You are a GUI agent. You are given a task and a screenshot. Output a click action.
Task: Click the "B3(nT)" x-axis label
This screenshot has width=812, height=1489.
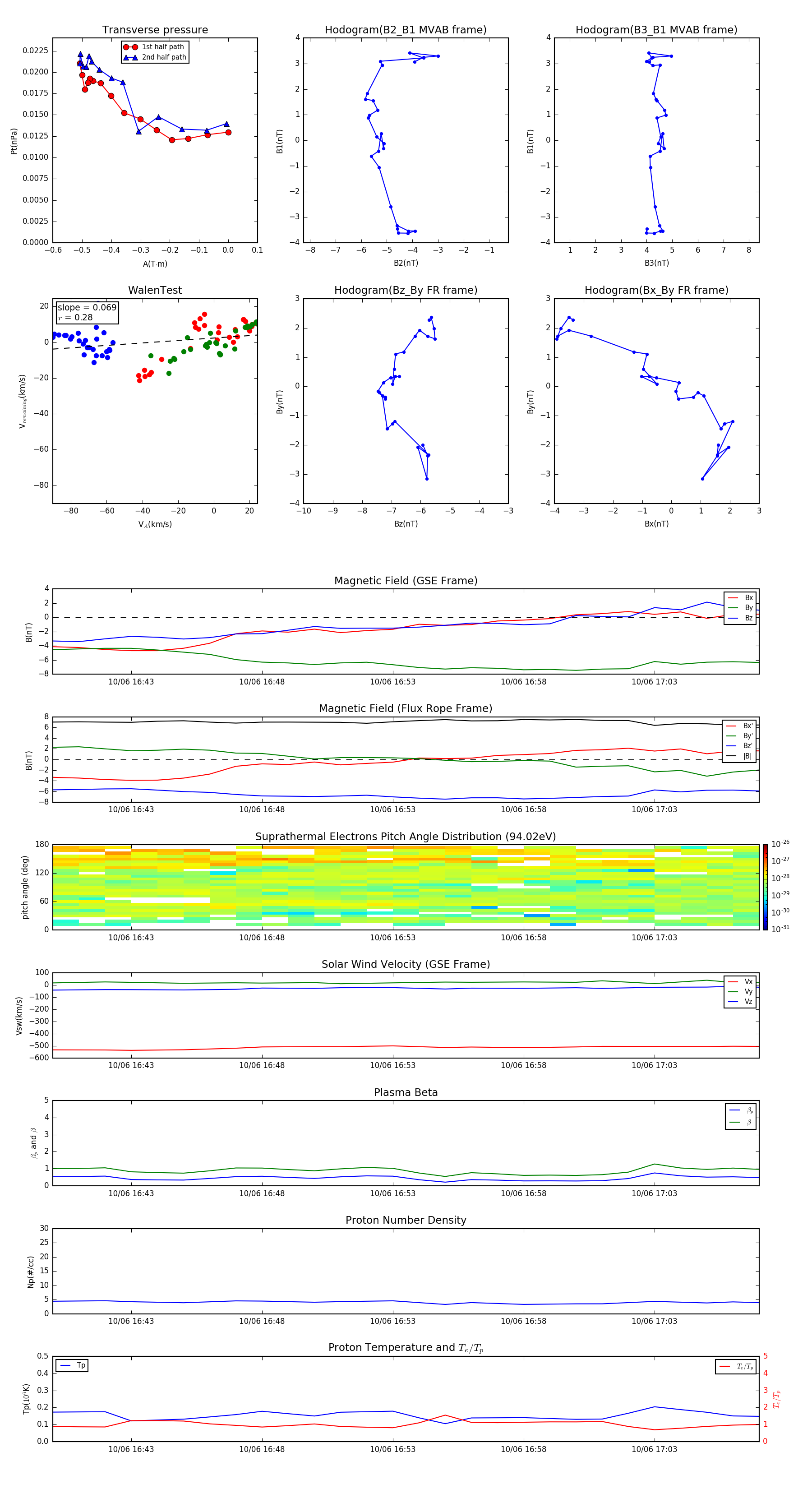coord(656,263)
